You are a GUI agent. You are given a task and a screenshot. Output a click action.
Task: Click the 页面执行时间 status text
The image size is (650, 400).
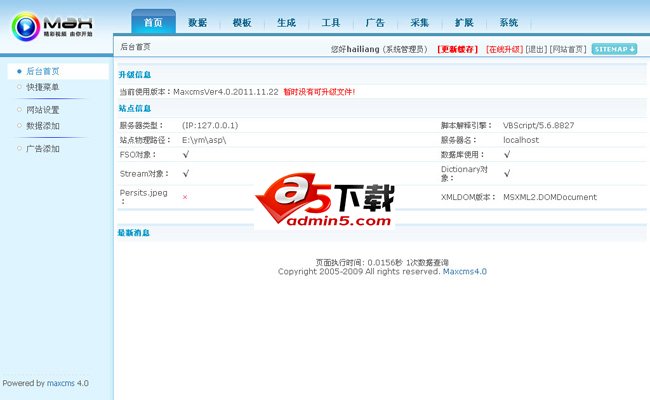[x=382, y=262]
